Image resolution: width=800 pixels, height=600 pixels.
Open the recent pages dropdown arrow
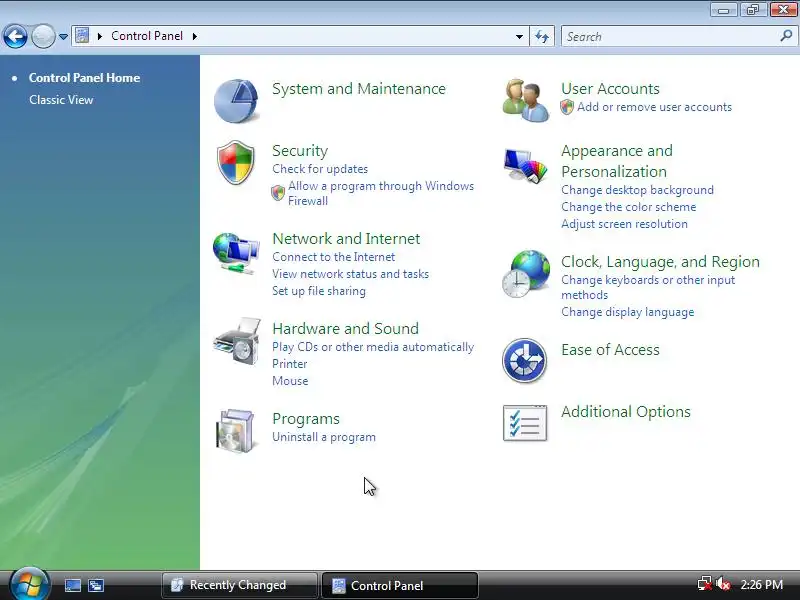(63, 37)
